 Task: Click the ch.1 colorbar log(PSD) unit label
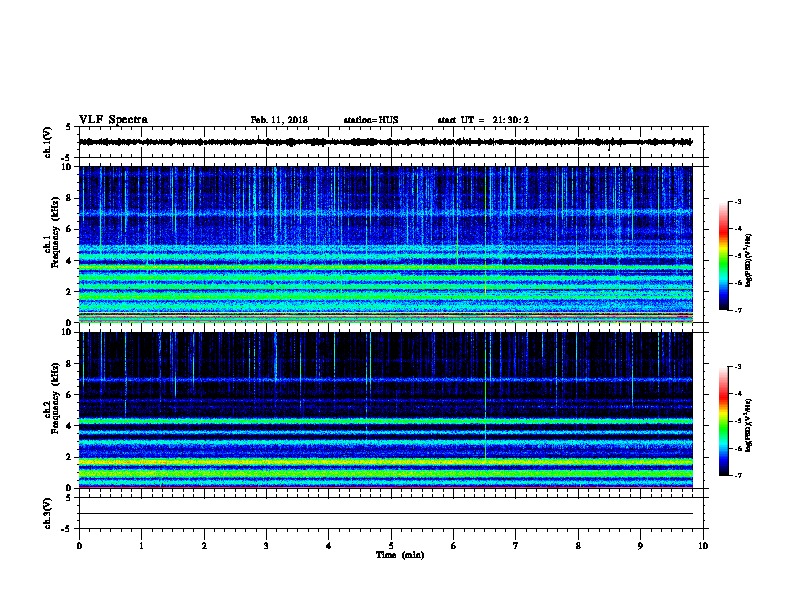[x=749, y=260]
